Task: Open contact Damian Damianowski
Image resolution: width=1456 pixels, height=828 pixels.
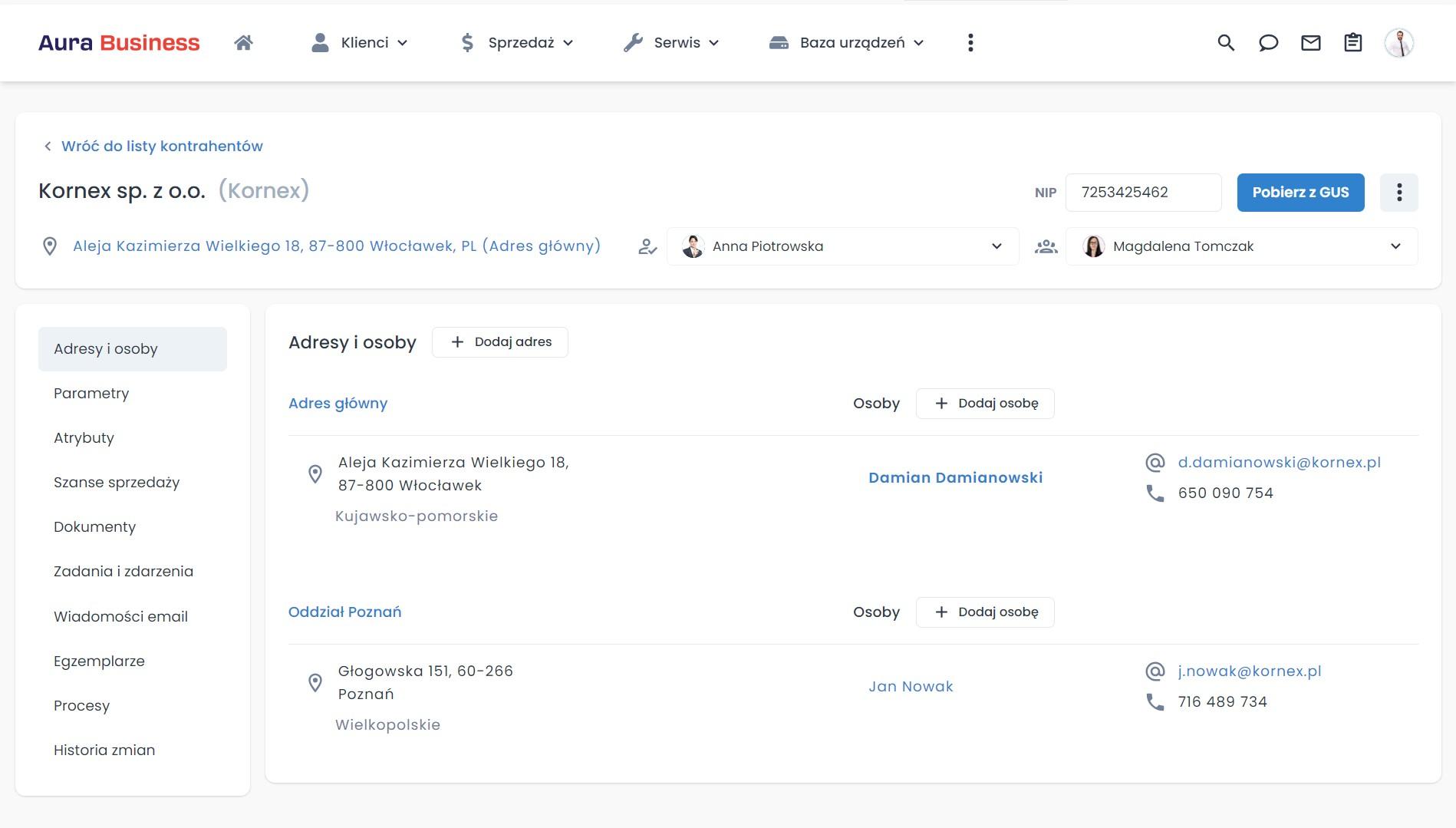Action: coord(955,477)
